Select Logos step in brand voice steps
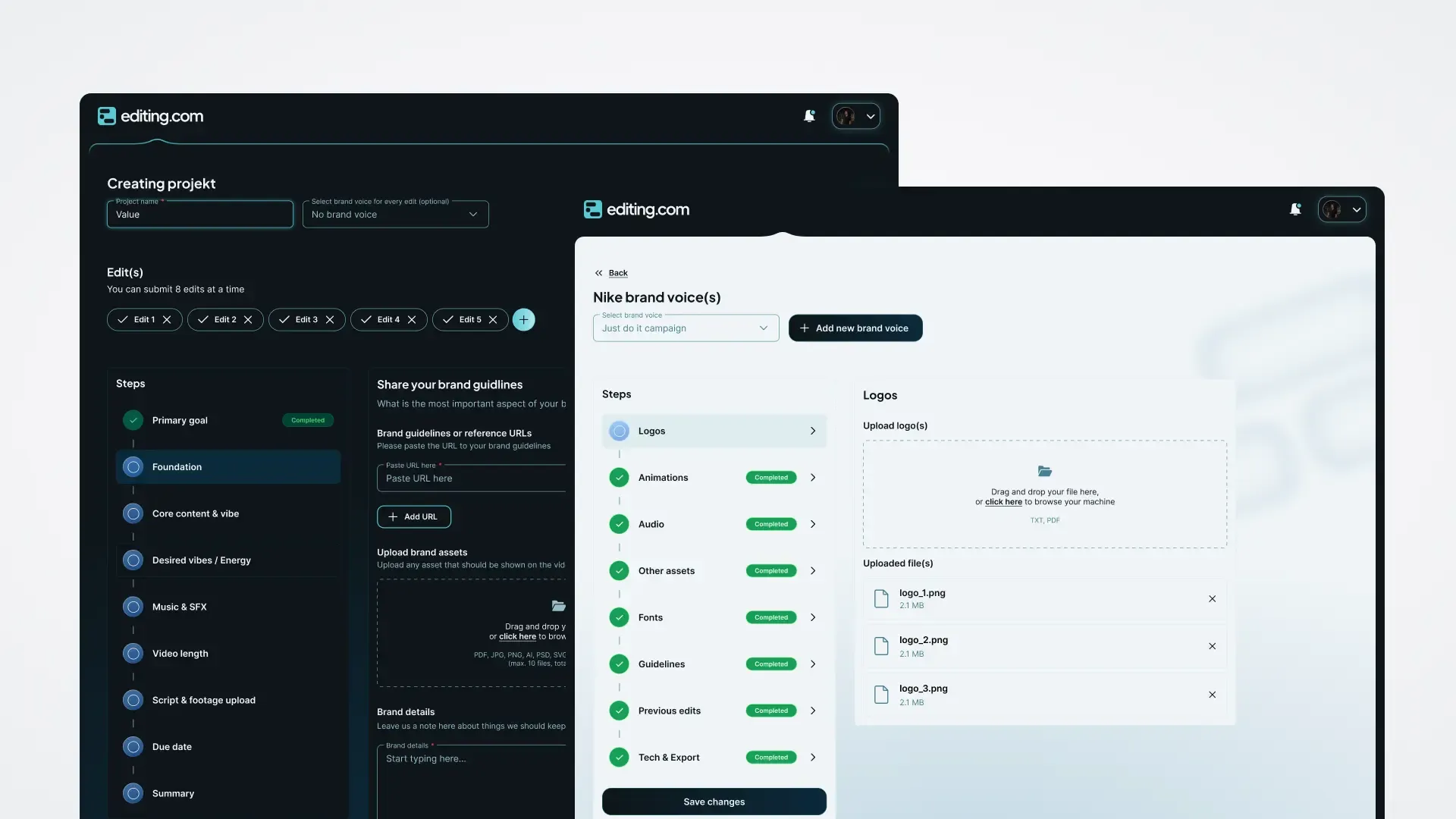Screen dimensions: 1456x819 click(714, 431)
